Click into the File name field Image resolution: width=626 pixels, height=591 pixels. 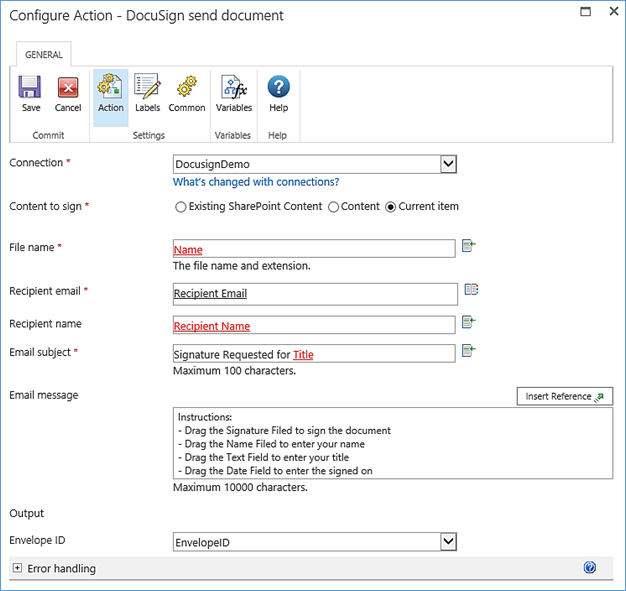(314, 248)
